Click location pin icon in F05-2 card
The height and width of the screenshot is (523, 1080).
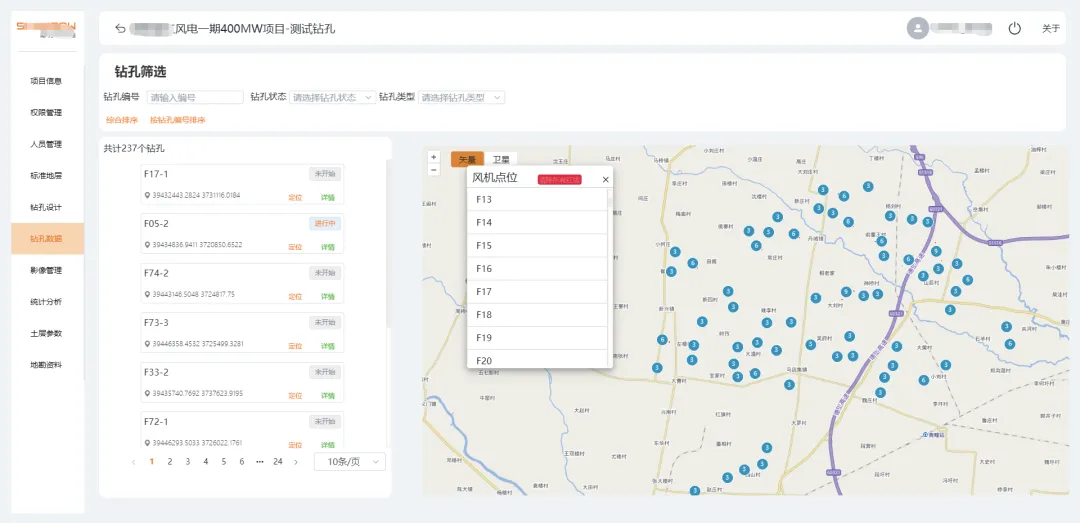147,245
